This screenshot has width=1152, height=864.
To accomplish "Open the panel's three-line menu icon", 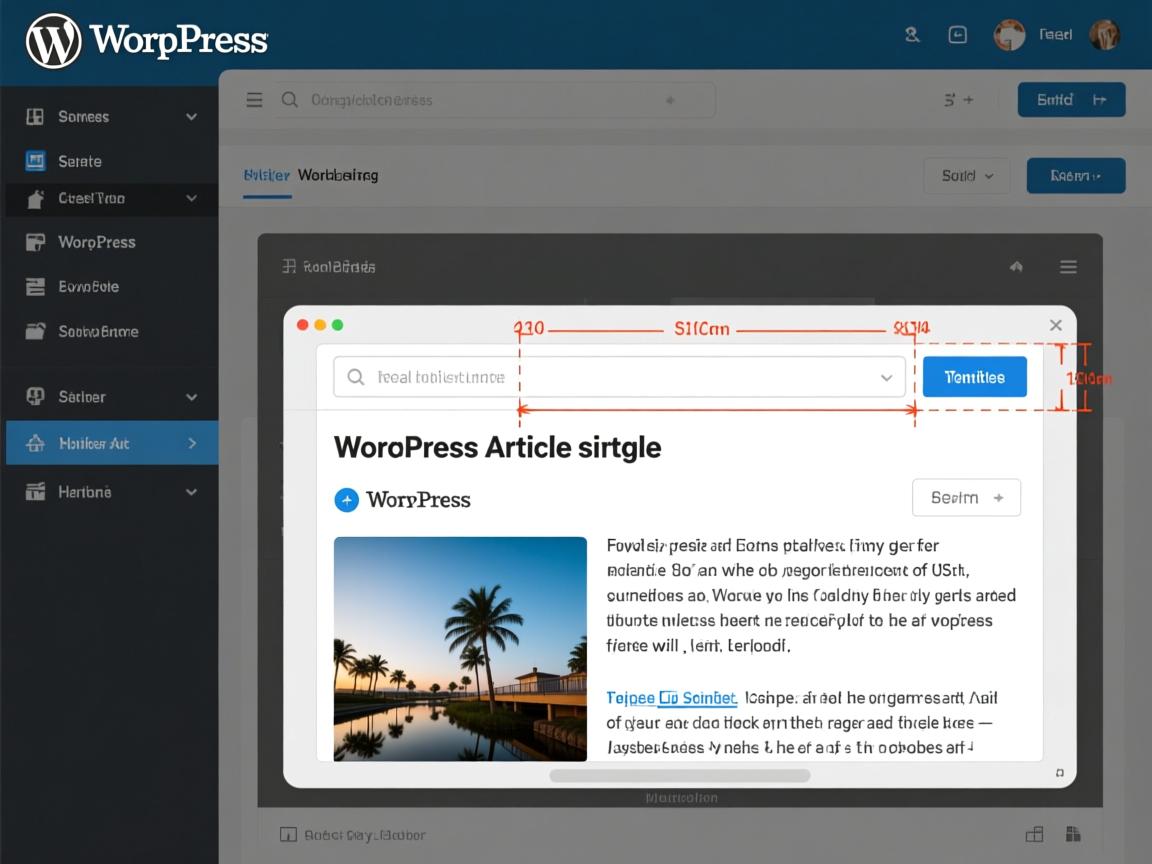I will point(1068,267).
